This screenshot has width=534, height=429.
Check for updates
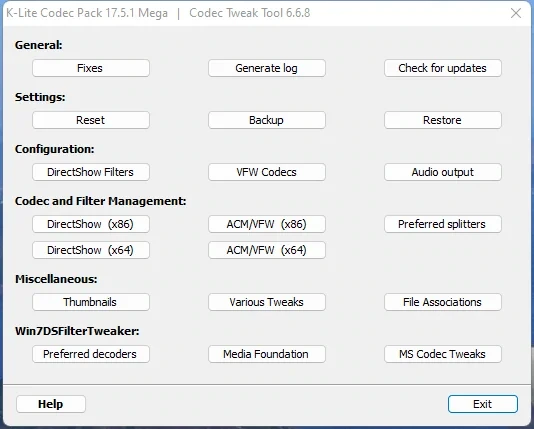click(x=443, y=68)
